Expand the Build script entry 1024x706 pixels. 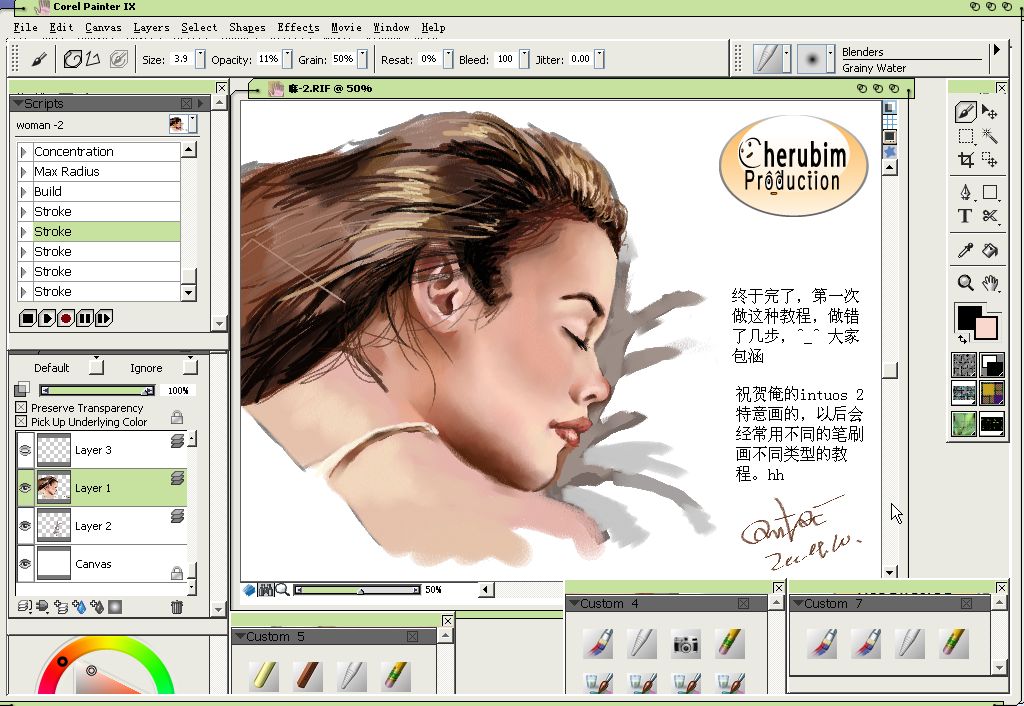pyautogui.click(x=24, y=192)
